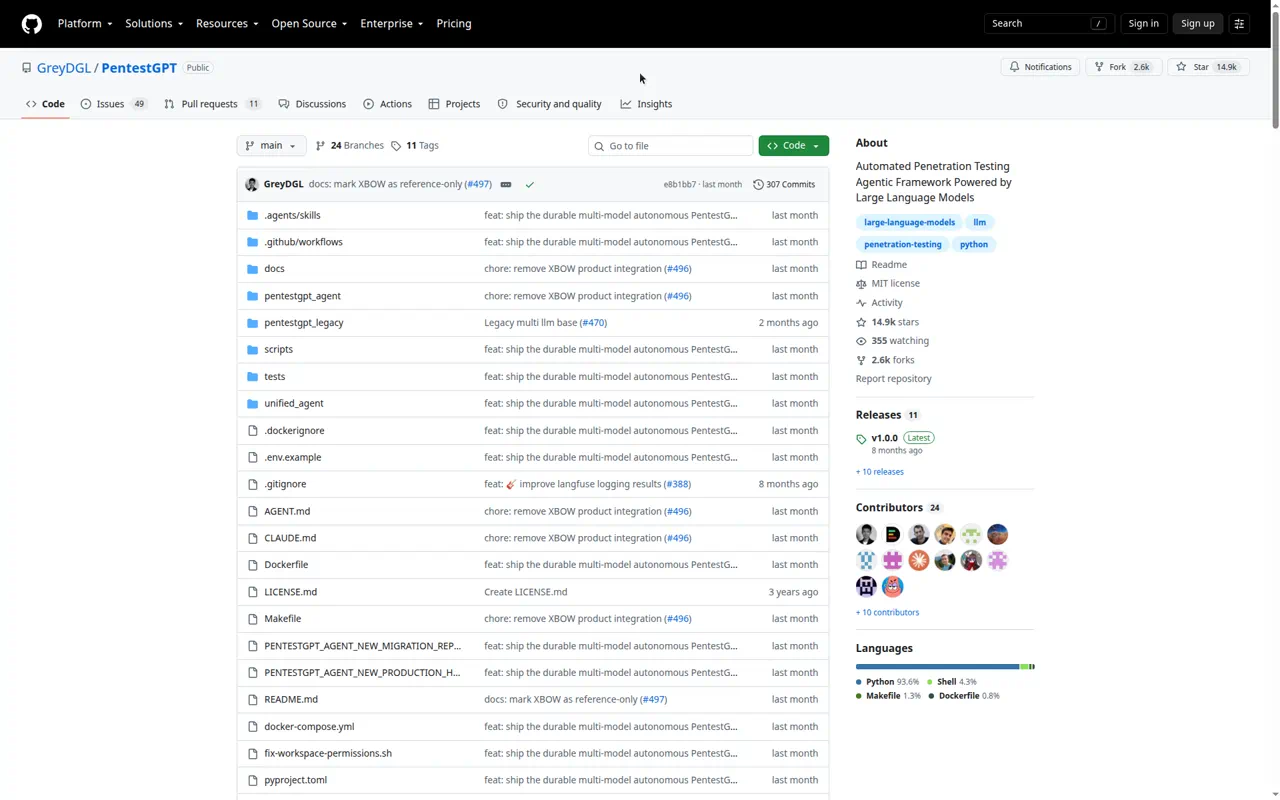Click the Dockerfile file icon
Screen dimensions: 1280x800
(x=253, y=565)
